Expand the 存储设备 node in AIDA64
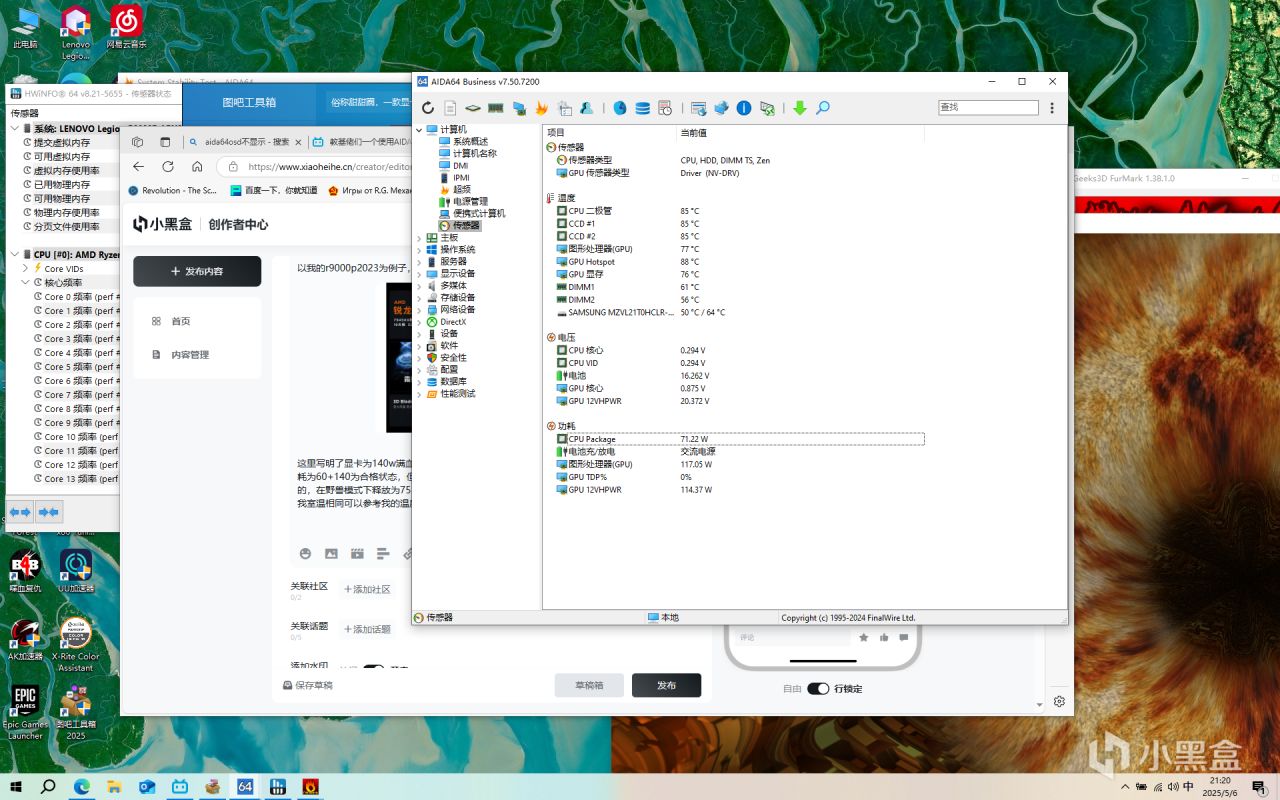This screenshot has height=800, width=1280. pos(419,298)
